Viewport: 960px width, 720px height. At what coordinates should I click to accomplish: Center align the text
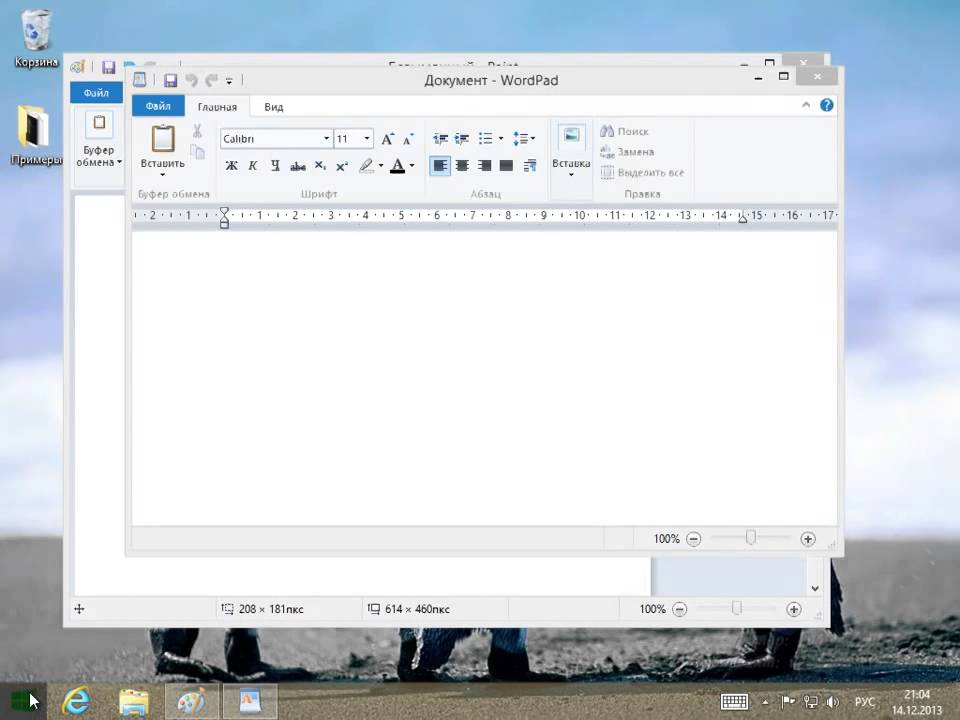[x=463, y=165]
